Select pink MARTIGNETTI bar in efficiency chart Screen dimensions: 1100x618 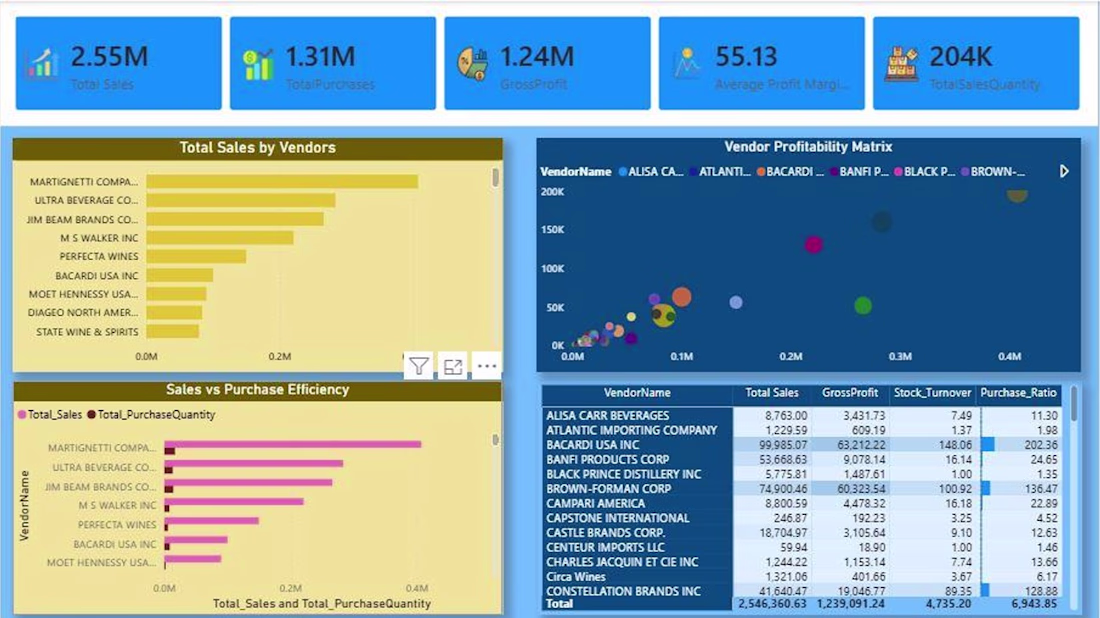click(x=293, y=444)
